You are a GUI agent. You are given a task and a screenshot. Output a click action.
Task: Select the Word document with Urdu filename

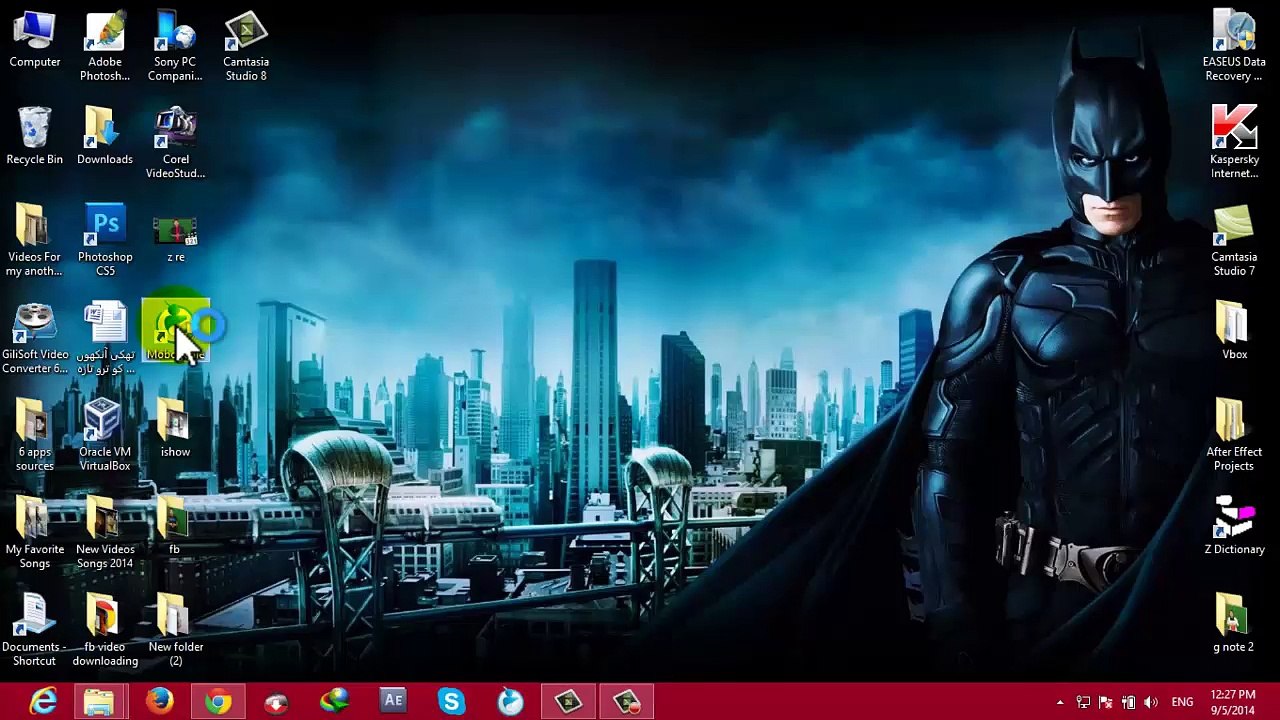tap(105, 339)
